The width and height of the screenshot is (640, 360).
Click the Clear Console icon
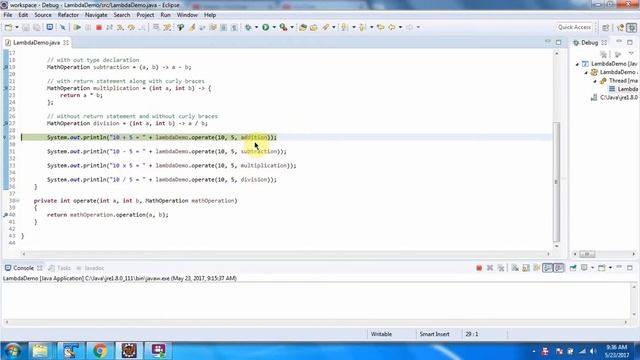coord(515,268)
